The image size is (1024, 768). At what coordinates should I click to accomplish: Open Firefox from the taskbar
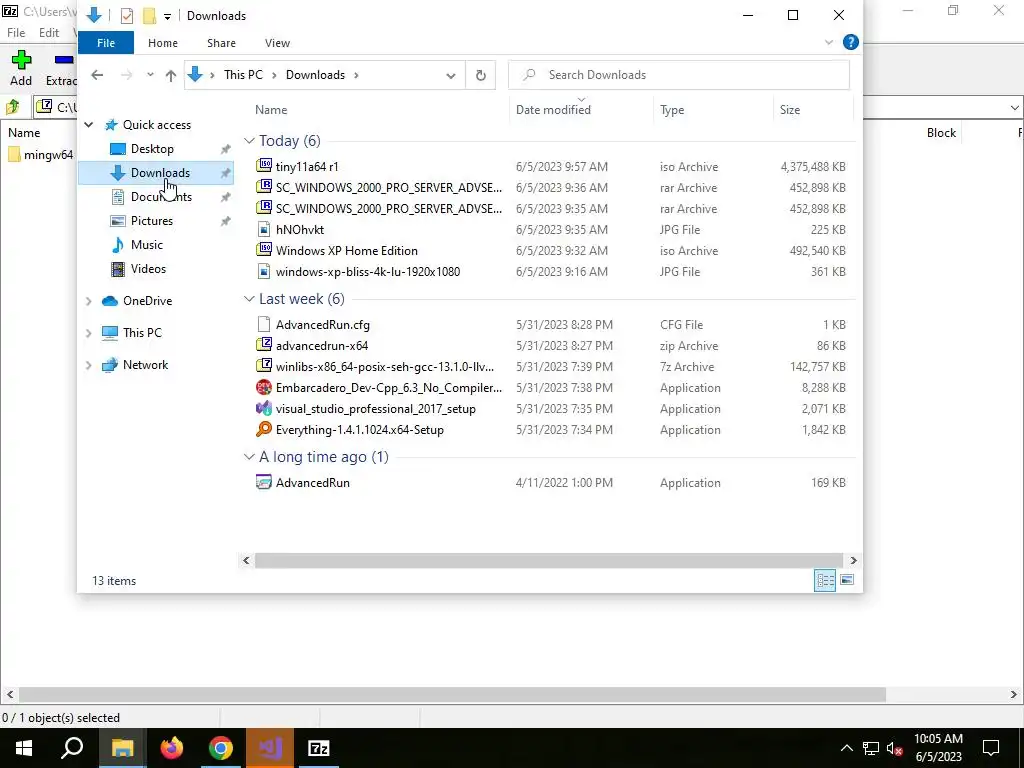tap(172, 748)
